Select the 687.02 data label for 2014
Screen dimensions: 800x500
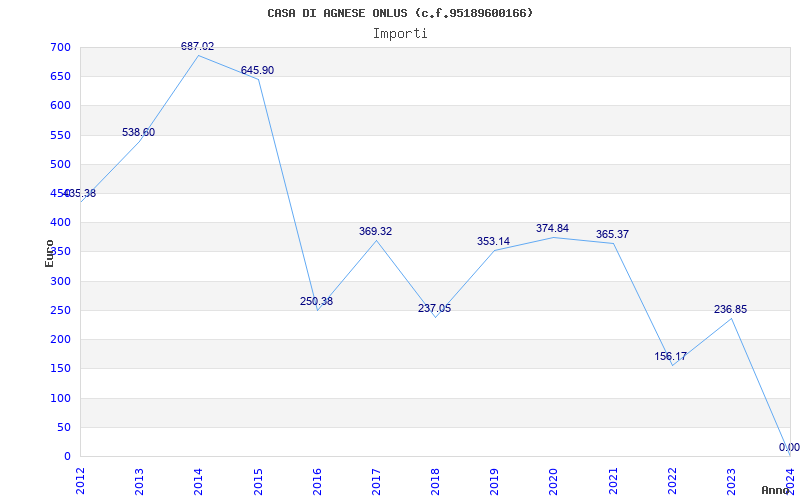(197, 46)
